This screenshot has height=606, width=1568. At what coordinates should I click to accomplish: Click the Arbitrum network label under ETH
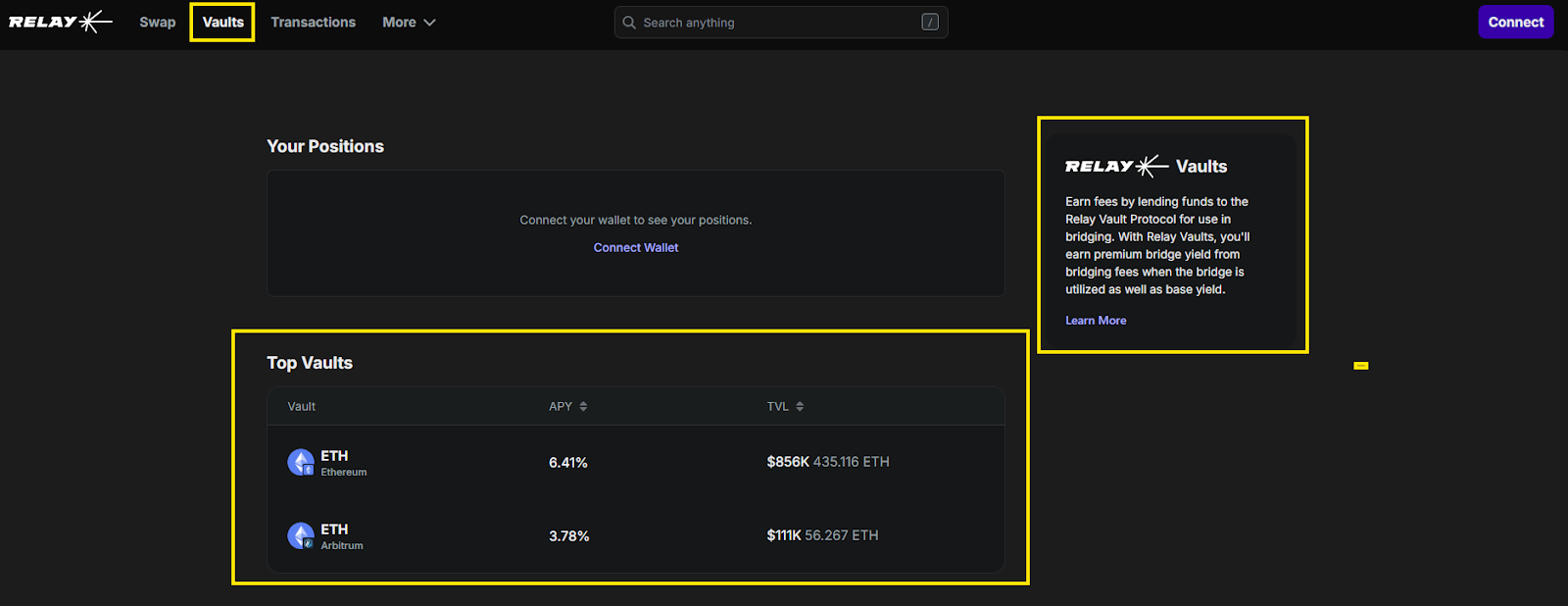[x=342, y=546]
